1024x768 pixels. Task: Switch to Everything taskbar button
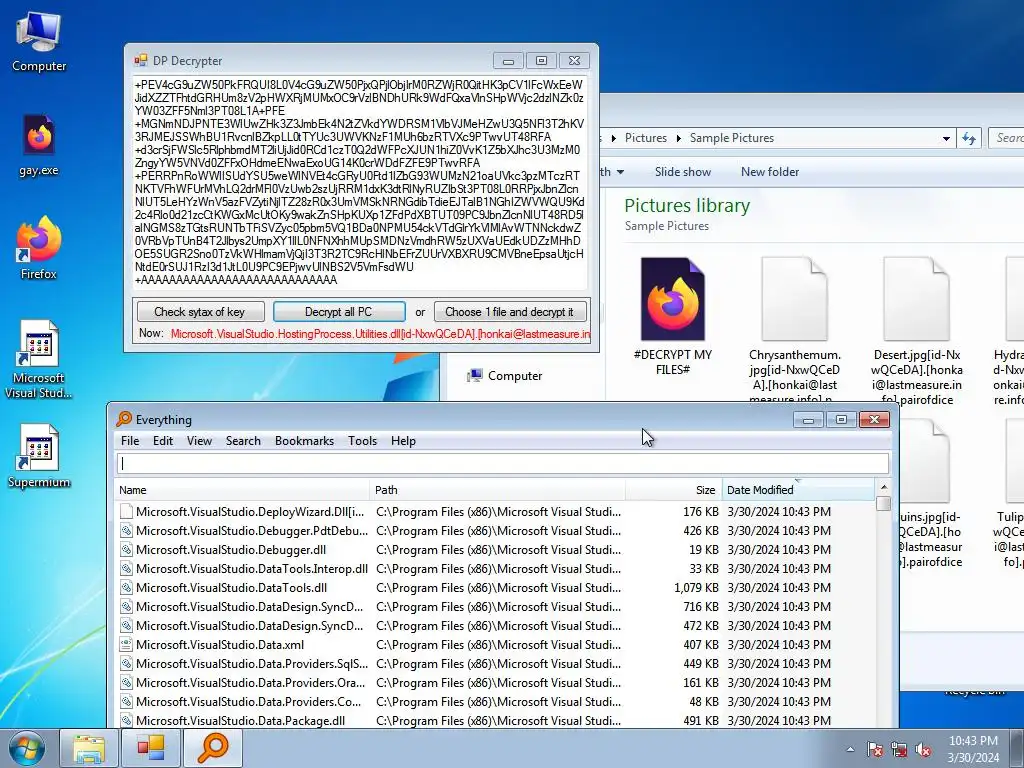coord(213,748)
